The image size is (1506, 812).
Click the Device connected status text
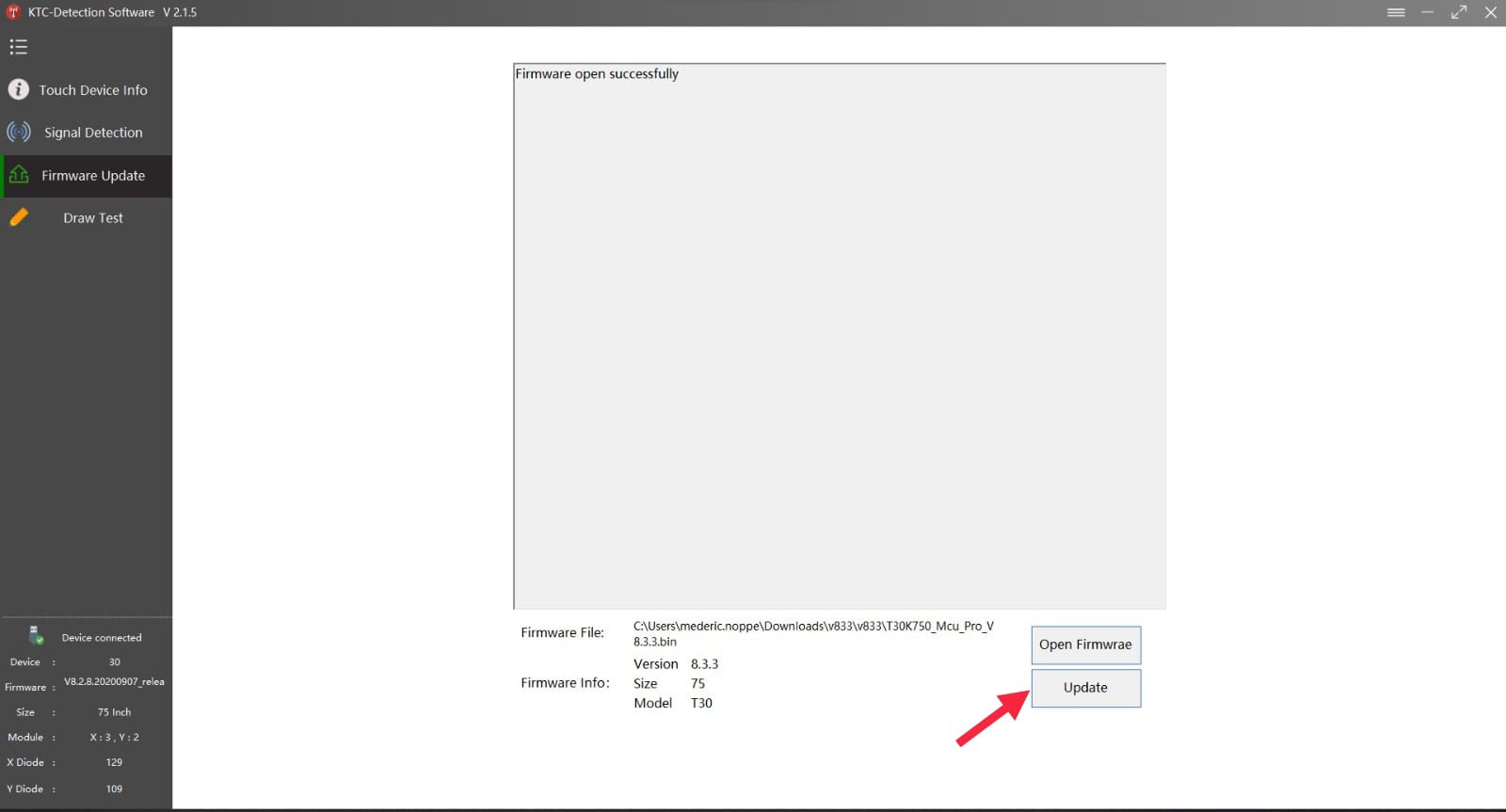pyautogui.click(x=102, y=638)
